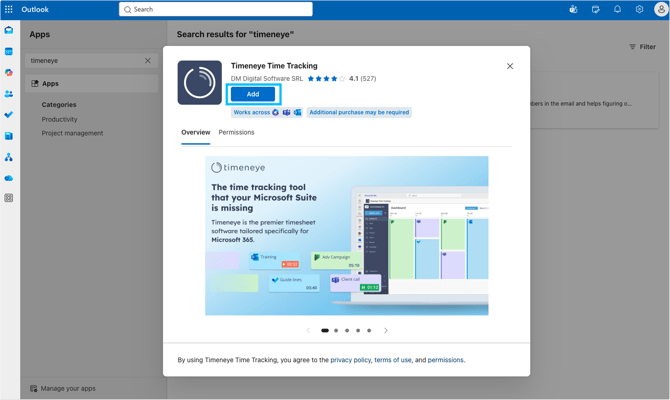Close the Timeneye app dialog
Screen dimensions: 670x400
pyautogui.click(x=510, y=66)
